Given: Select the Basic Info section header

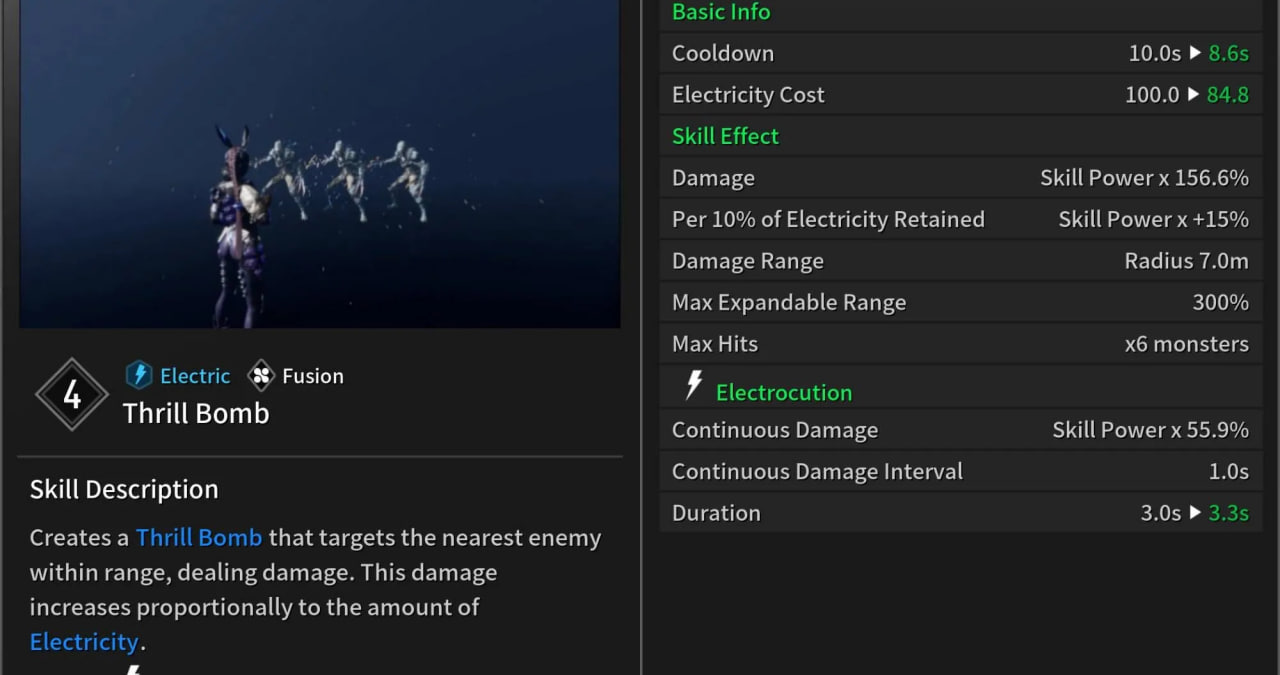Looking at the screenshot, I should click(721, 12).
